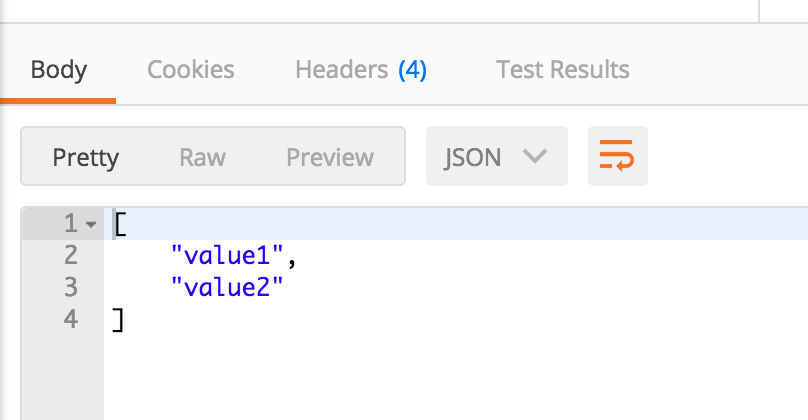Select the Test Results tab
Viewport: 808px width, 420px height.
(x=563, y=70)
